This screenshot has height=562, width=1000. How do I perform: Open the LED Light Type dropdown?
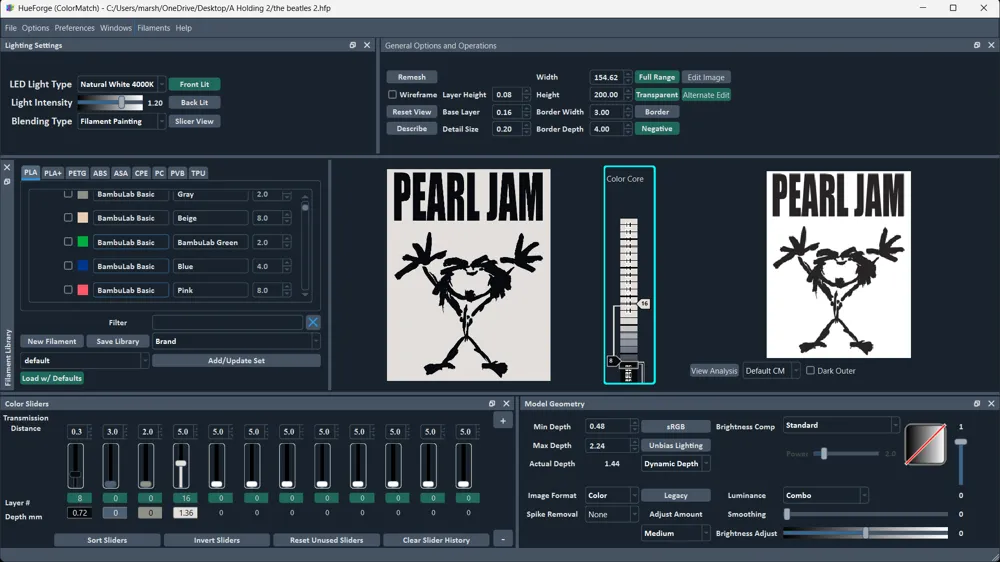[121, 84]
